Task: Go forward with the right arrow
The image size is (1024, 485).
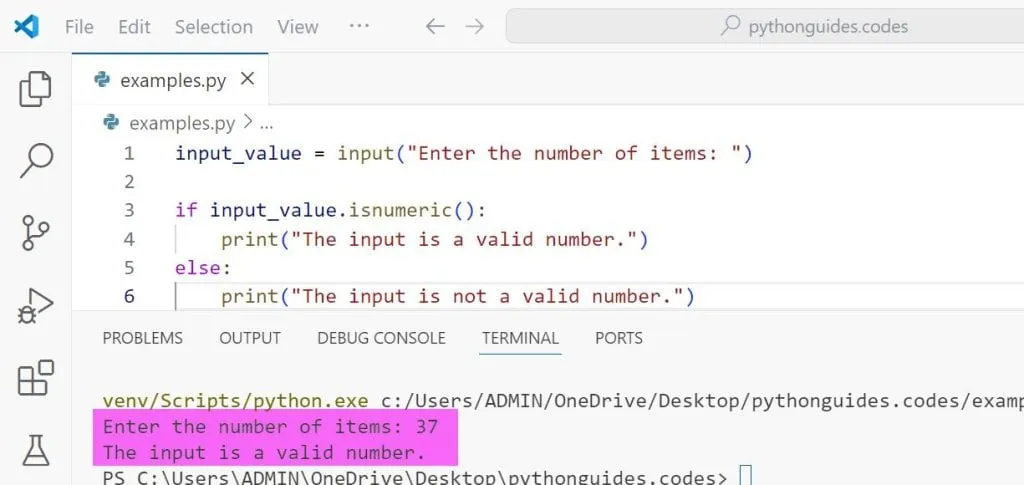Action: (x=474, y=27)
